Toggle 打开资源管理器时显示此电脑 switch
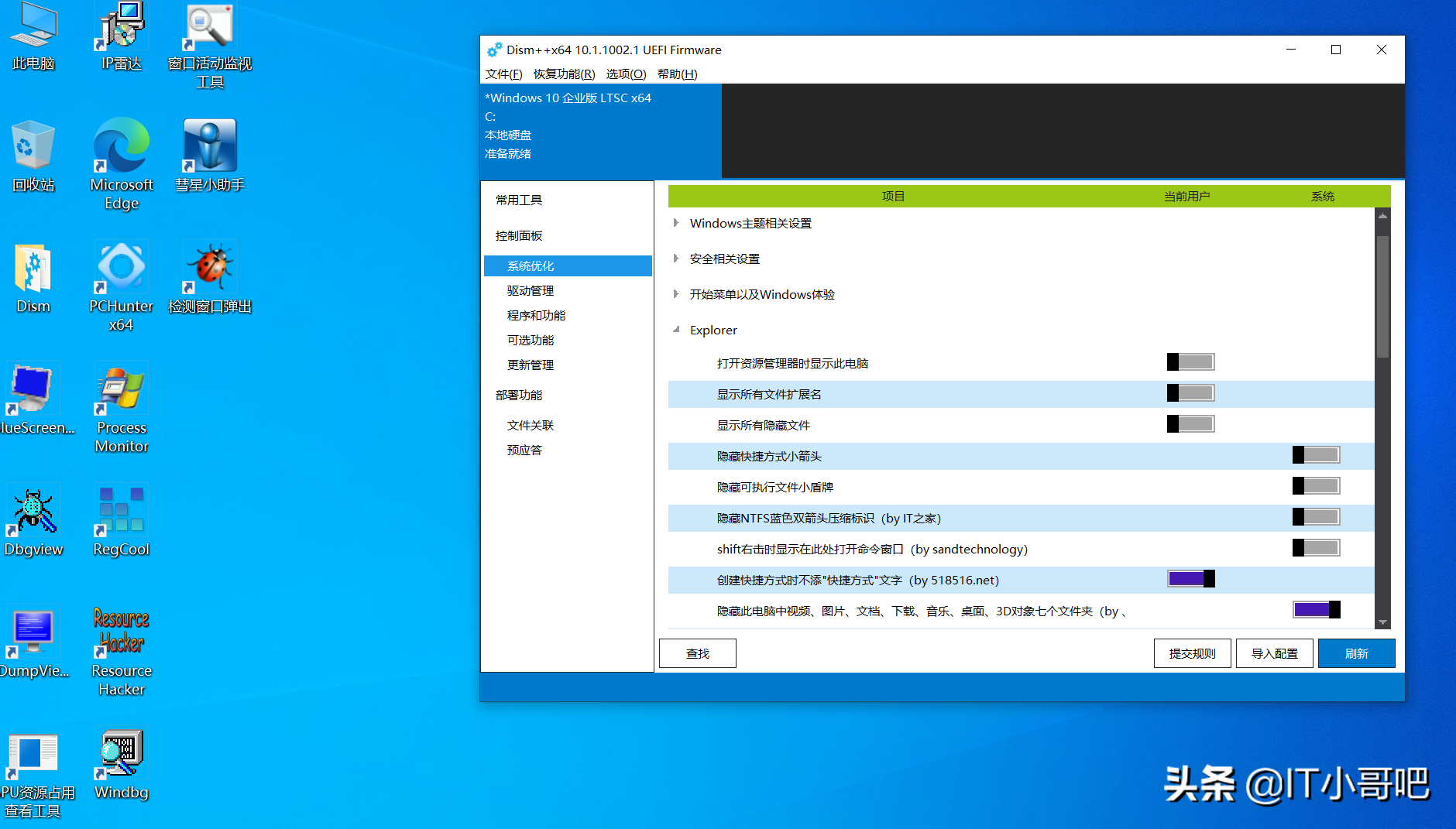This screenshot has height=829, width=1456. [x=1191, y=362]
